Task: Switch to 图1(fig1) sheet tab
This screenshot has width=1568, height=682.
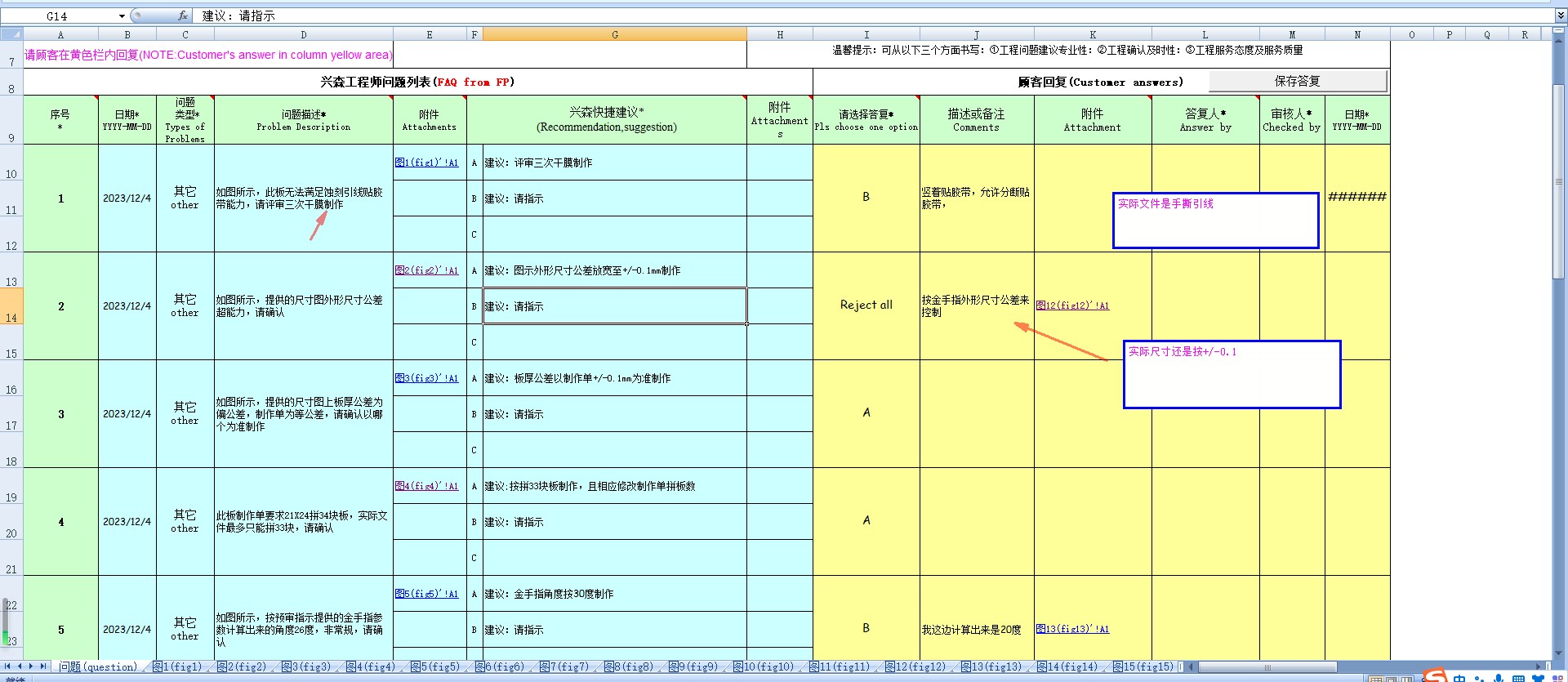Action: [177, 666]
